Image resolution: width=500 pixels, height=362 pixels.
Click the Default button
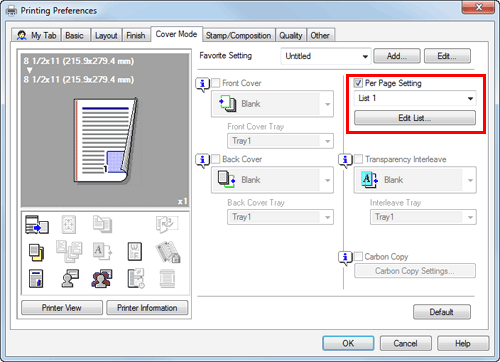[x=442, y=312]
